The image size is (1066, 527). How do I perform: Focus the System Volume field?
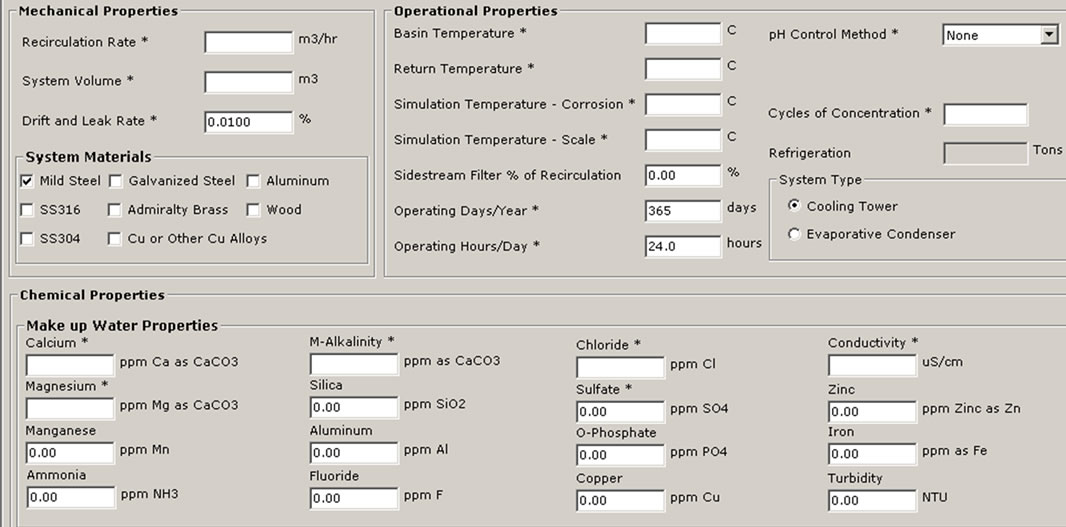(249, 82)
